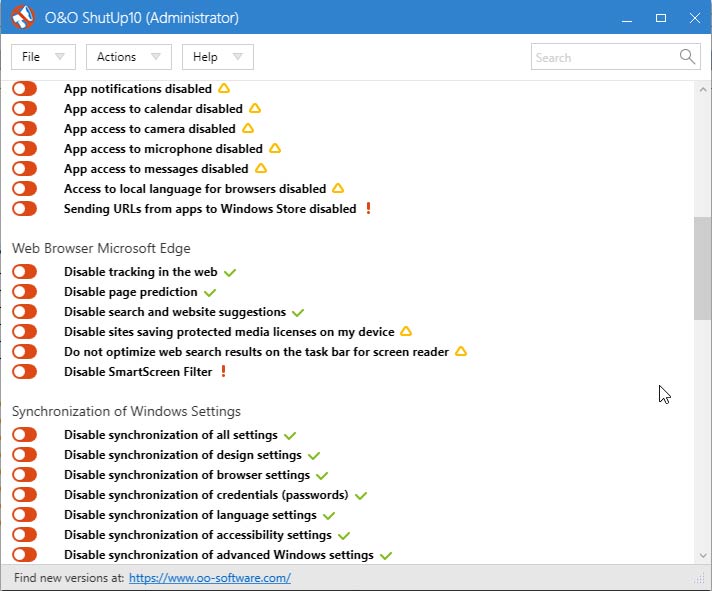Click the vertical scrollbar thumb
The width and height of the screenshot is (712, 591).
[x=702, y=268]
